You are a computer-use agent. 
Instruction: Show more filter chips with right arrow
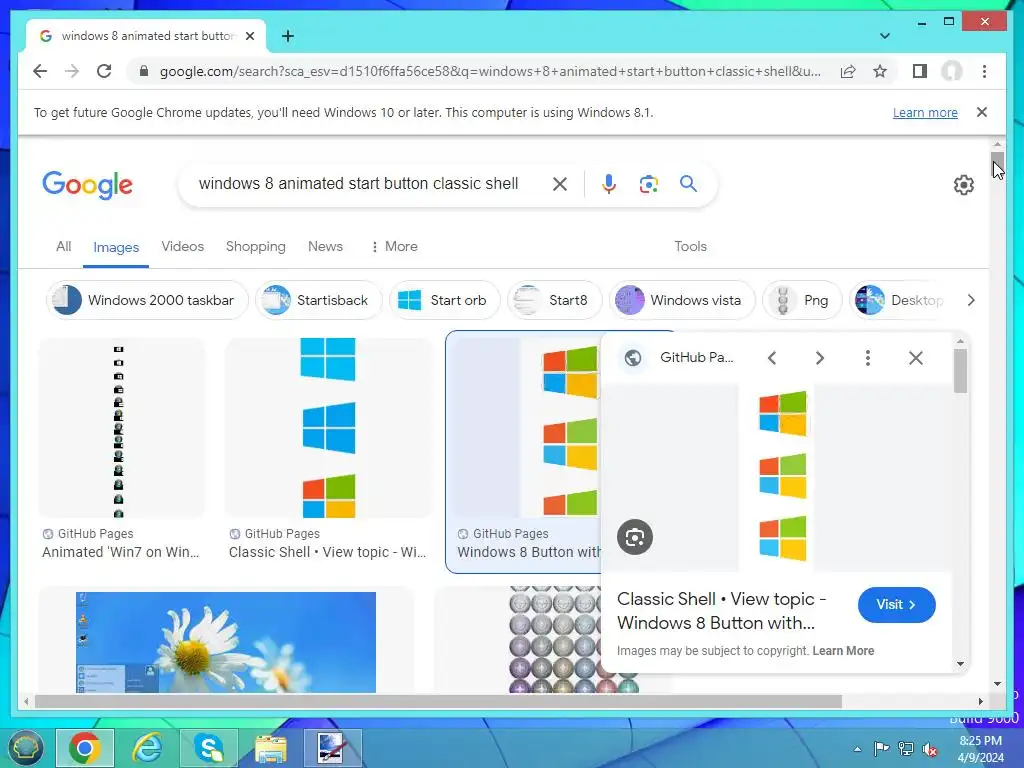coord(971,300)
